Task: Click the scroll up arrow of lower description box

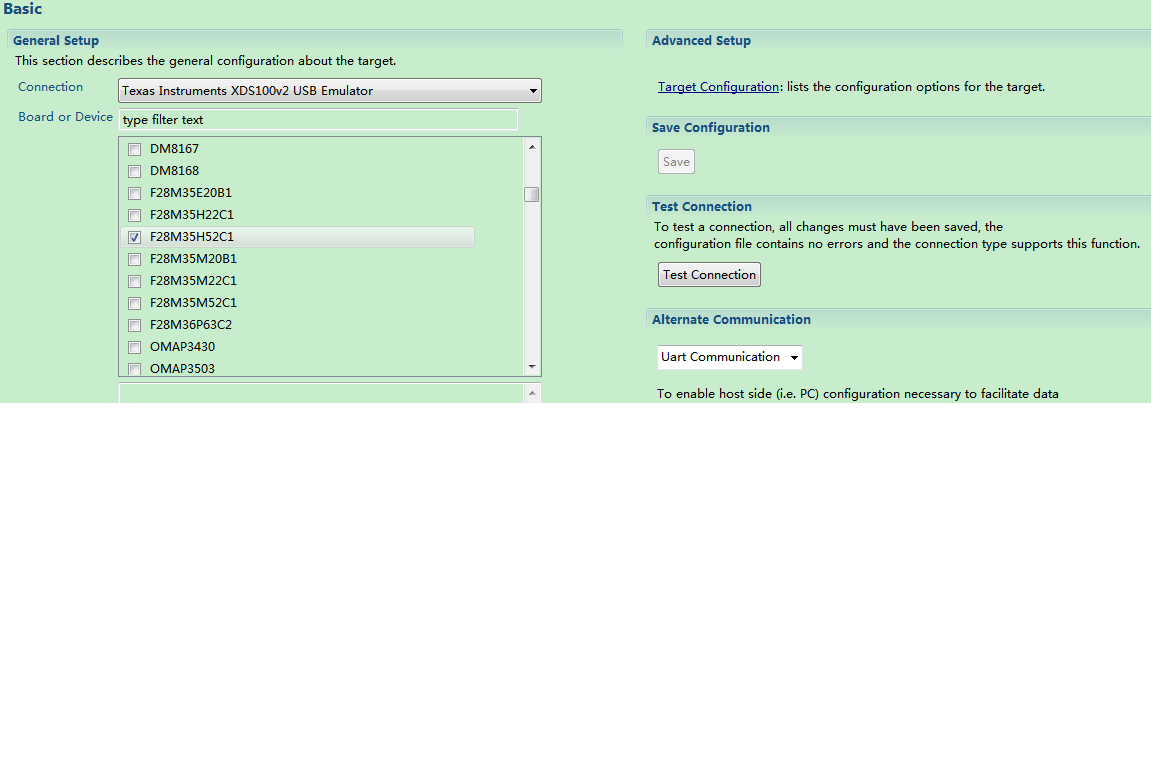Action: (x=532, y=393)
